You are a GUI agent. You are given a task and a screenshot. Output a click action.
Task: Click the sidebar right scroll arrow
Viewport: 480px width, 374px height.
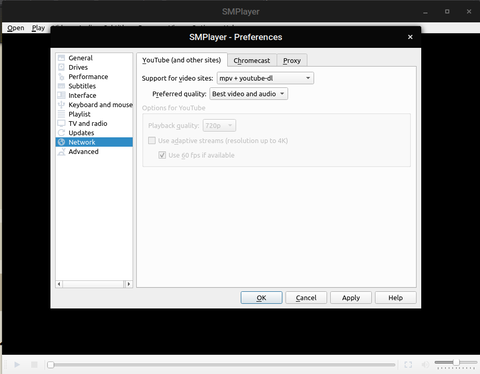tap(129, 284)
